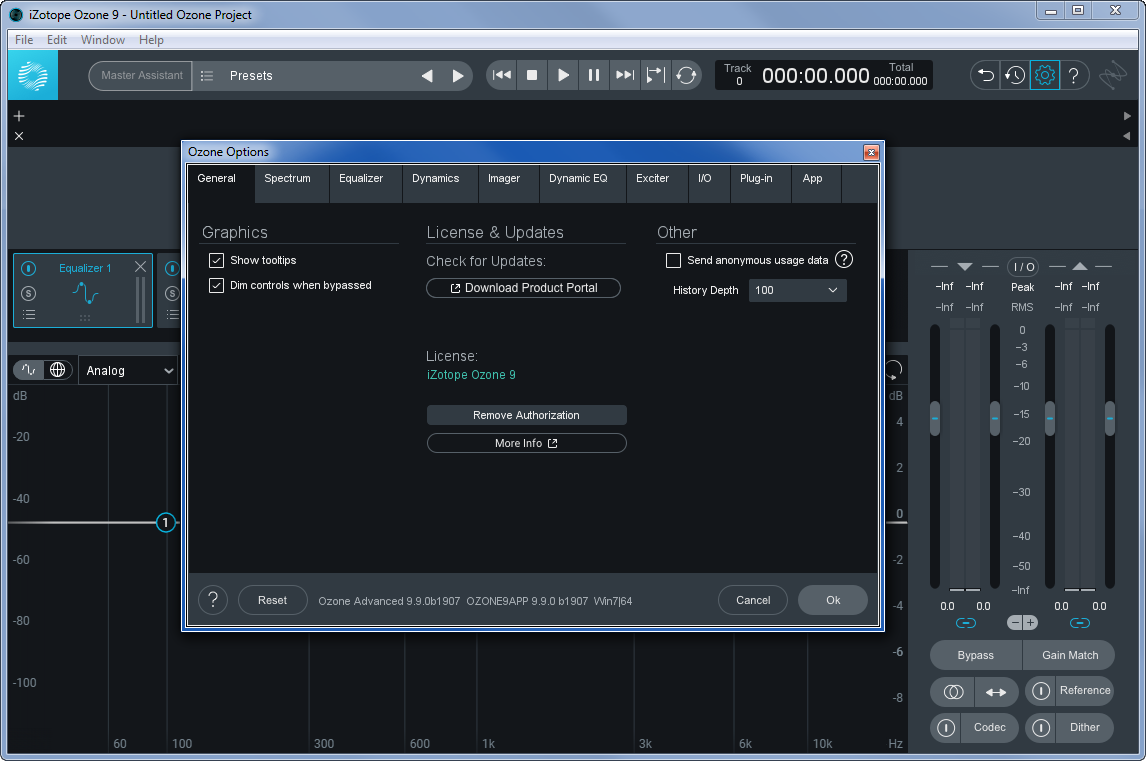The height and width of the screenshot is (761, 1146).
Task: Click the More Info link button
Action: (526, 443)
